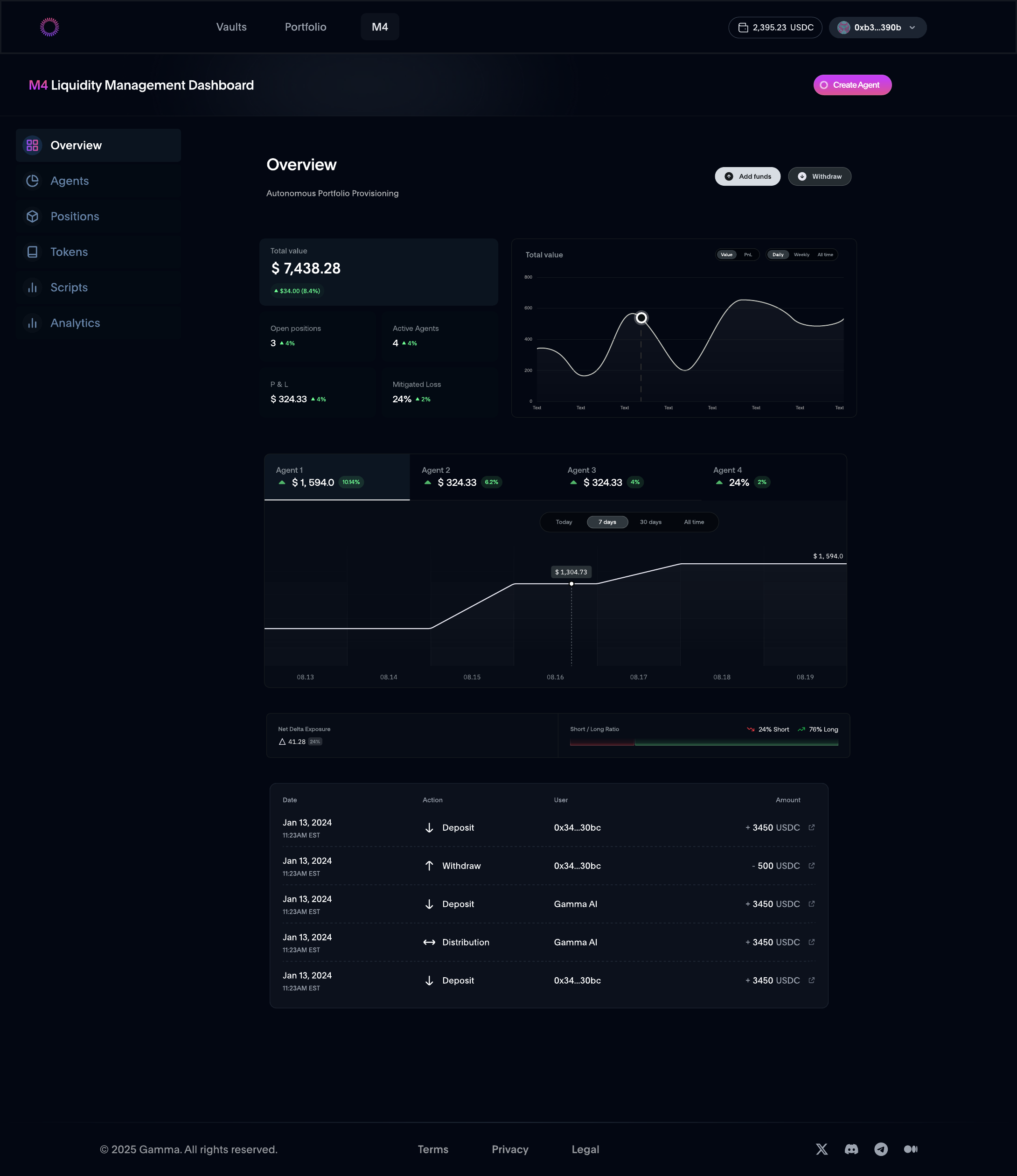Open Distribution row external link icon
Image resolution: width=1017 pixels, height=1176 pixels.
[812, 942]
